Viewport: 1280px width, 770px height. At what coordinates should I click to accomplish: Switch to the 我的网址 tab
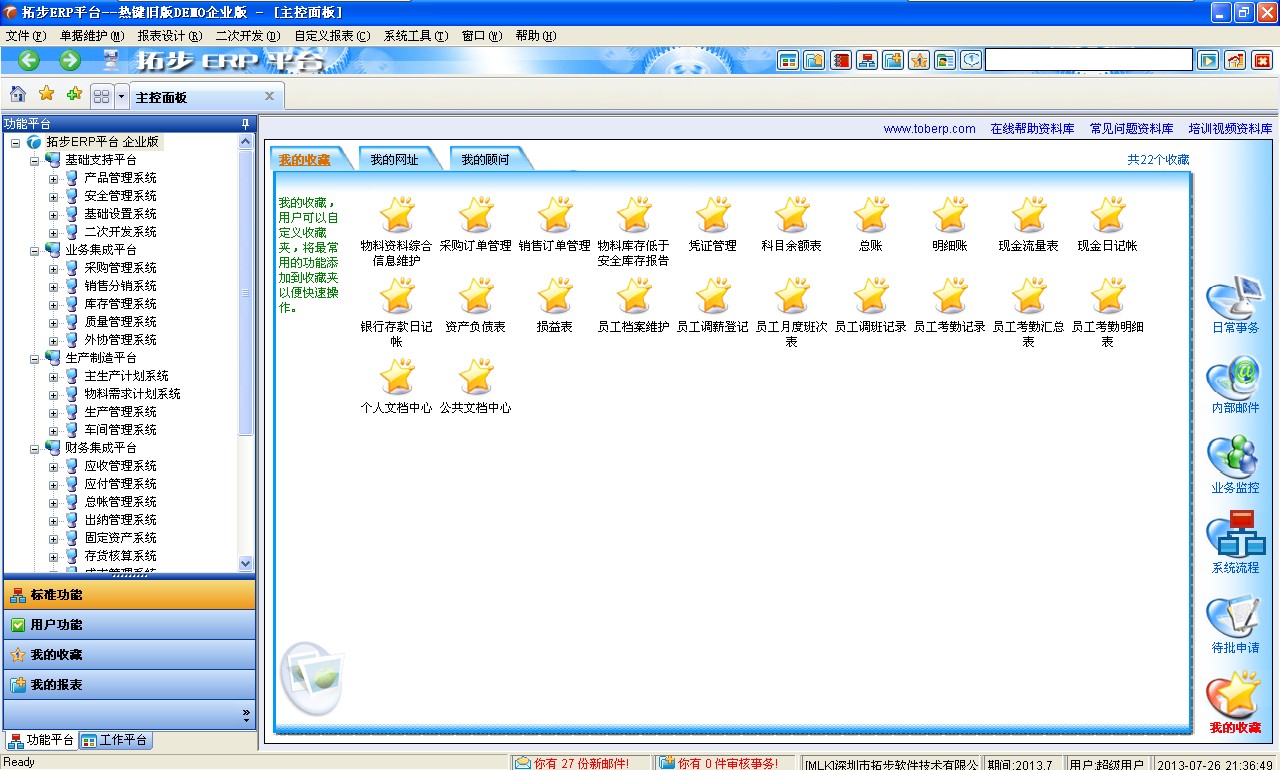tap(394, 160)
